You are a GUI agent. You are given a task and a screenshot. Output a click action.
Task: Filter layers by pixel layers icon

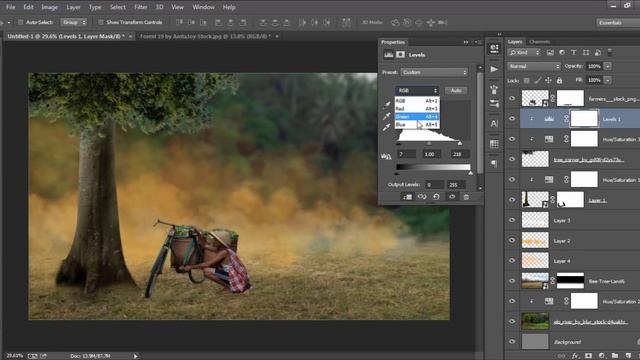coord(550,53)
